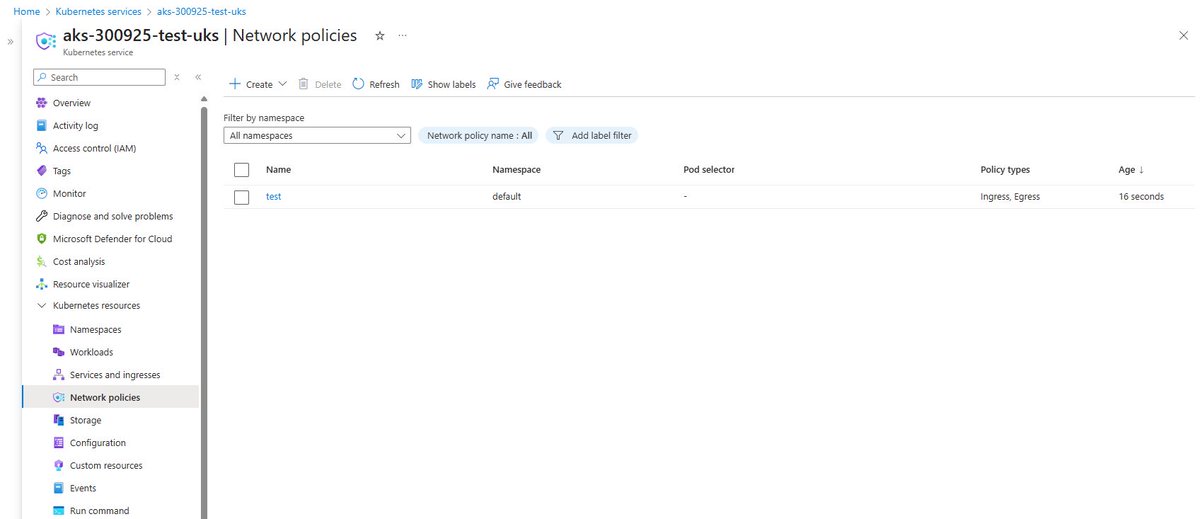Click the Namespace column header
The height and width of the screenshot is (519, 1200).
516,170
